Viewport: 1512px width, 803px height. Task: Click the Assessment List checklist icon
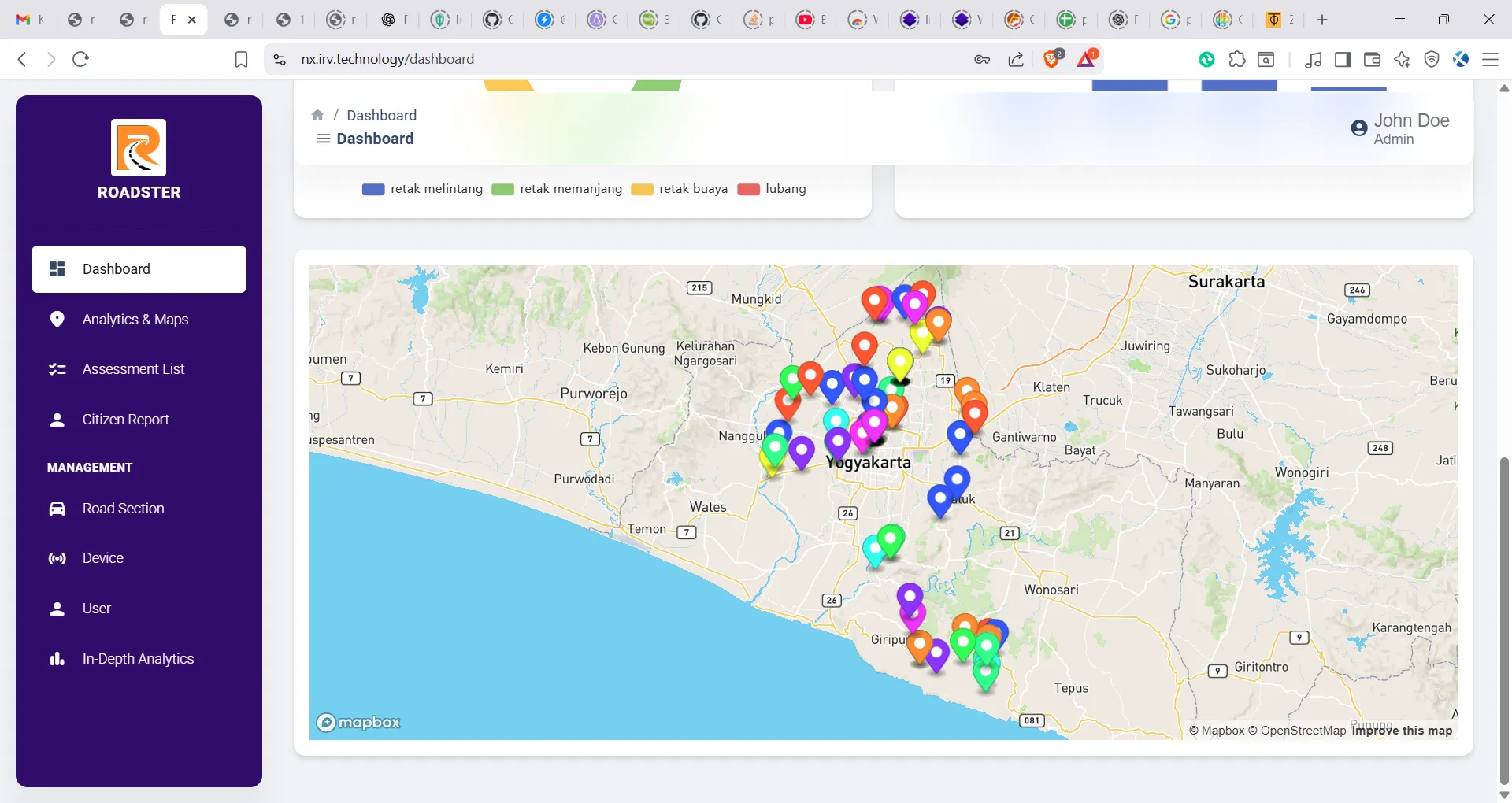pyautogui.click(x=57, y=369)
